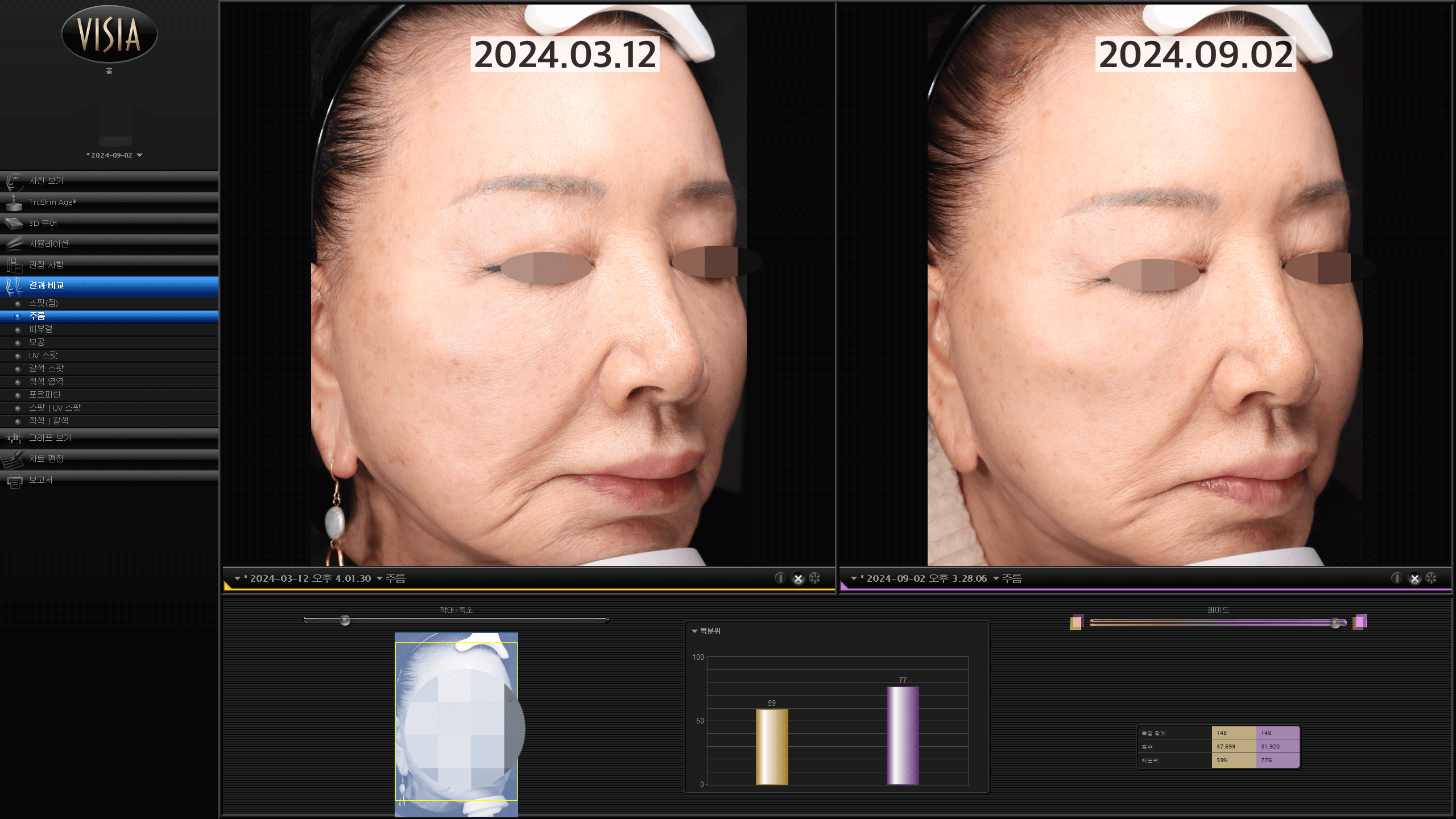Viewport: 1456px width, 819px height.
Task: Open 차트 편집 chart editing
Action: [109, 458]
